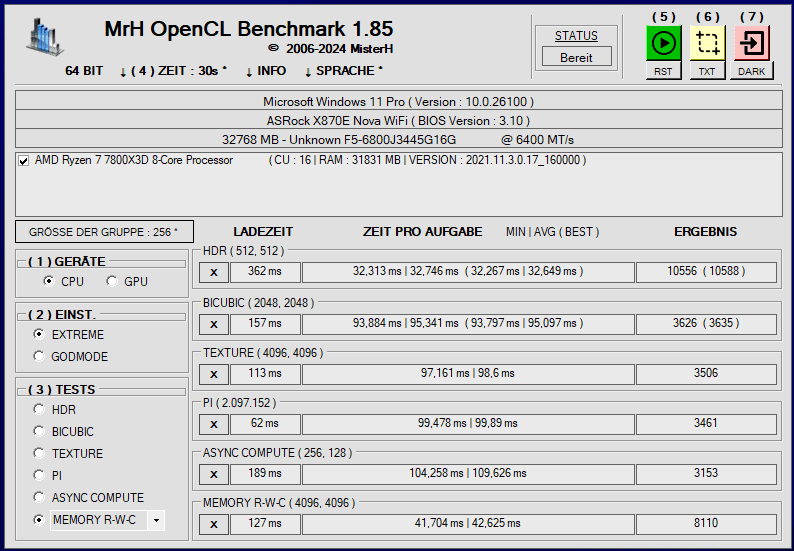The height and width of the screenshot is (551, 794).
Task: Click the PI load time 62 ms
Action: (265, 424)
